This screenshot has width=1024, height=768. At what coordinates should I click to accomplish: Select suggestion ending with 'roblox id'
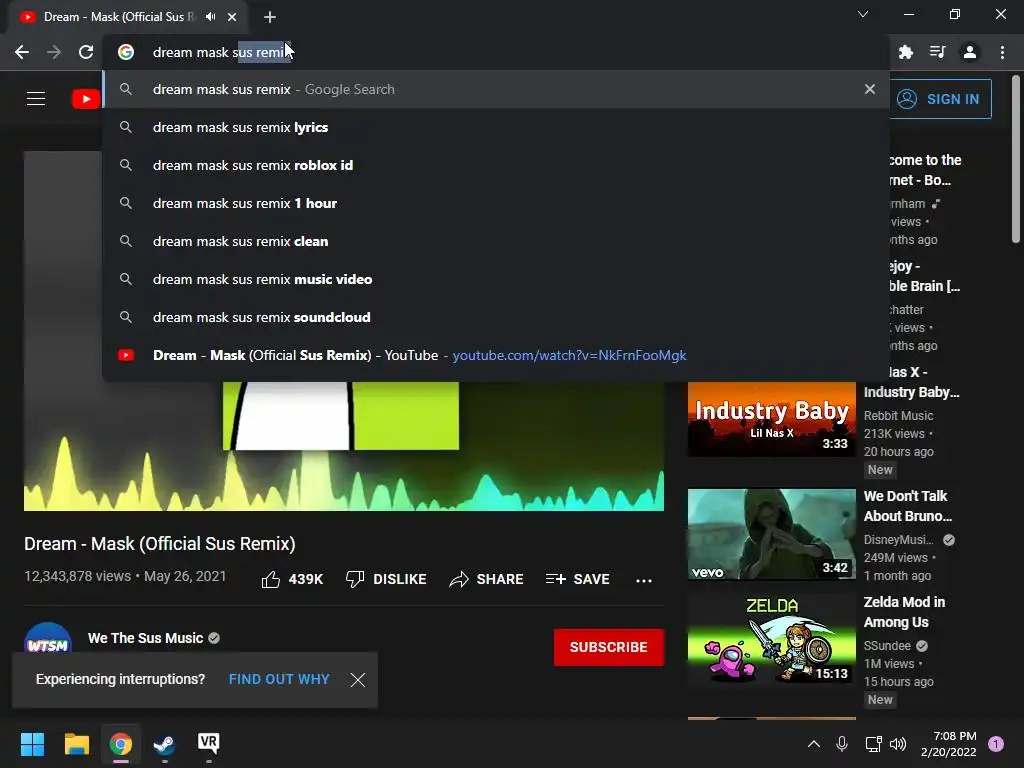point(496,165)
